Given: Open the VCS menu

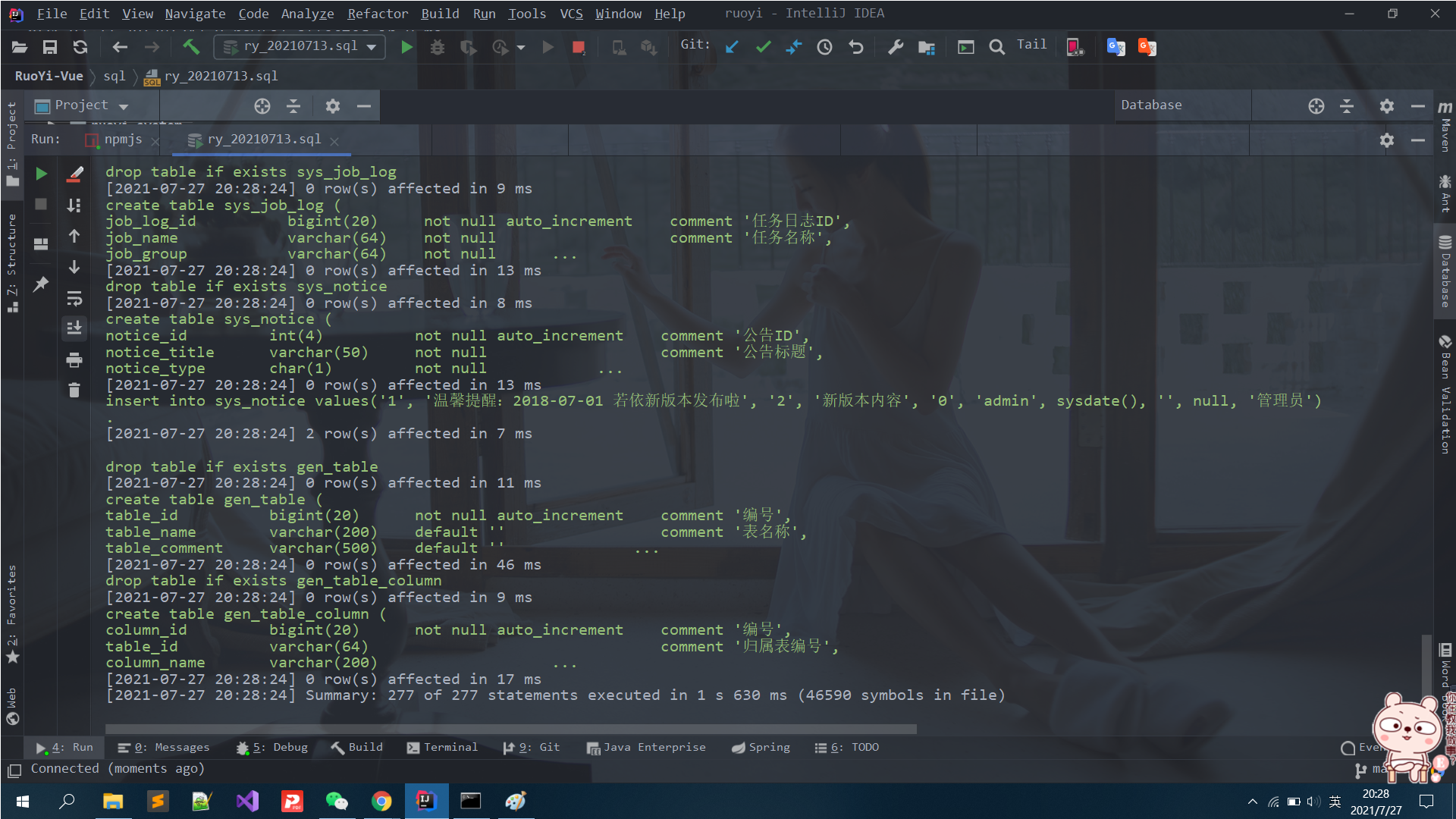Looking at the screenshot, I should (571, 14).
